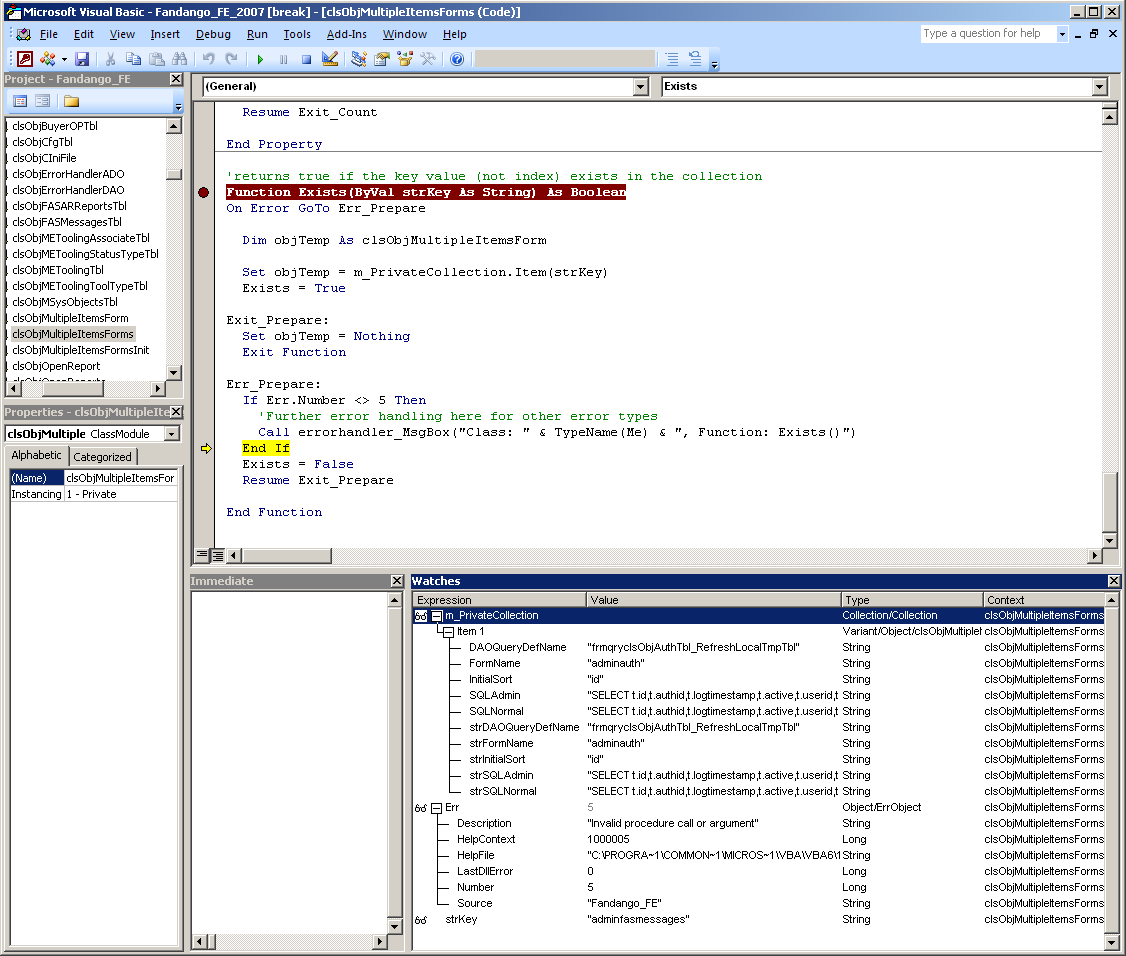Click the Run (Continue) play icon
Screen dimensions: 1126x956
(260, 60)
